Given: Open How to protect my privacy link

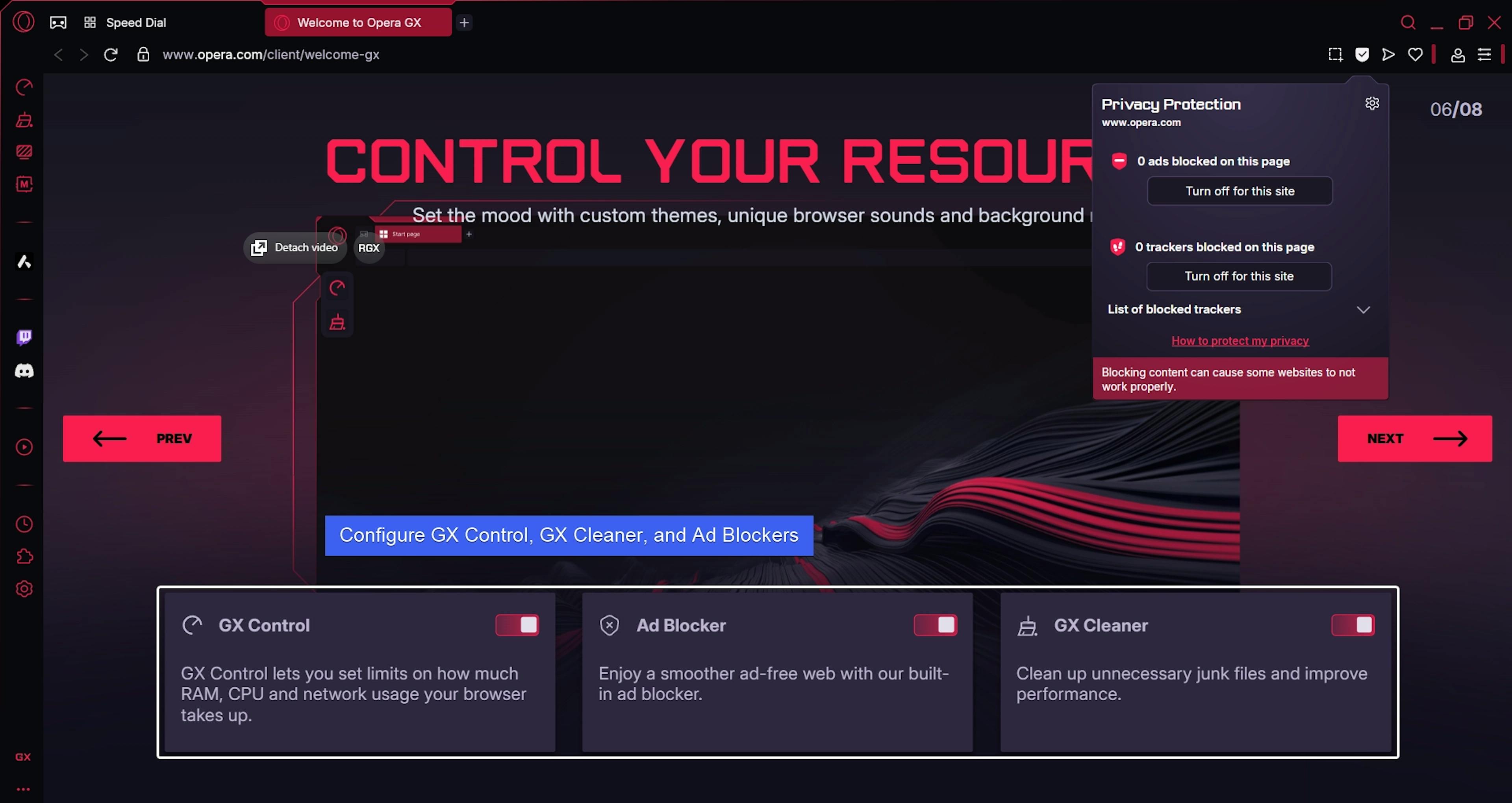Looking at the screenshot, I should [1240, 341].
